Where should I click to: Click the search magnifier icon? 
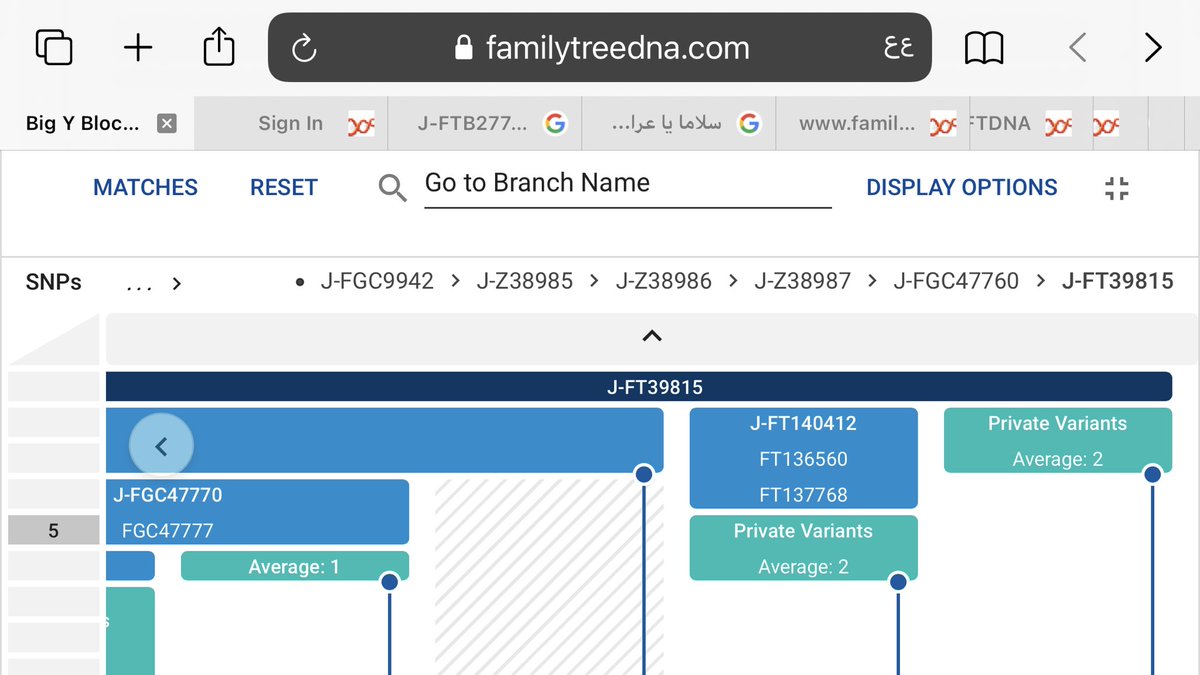[x=393, y=187]
